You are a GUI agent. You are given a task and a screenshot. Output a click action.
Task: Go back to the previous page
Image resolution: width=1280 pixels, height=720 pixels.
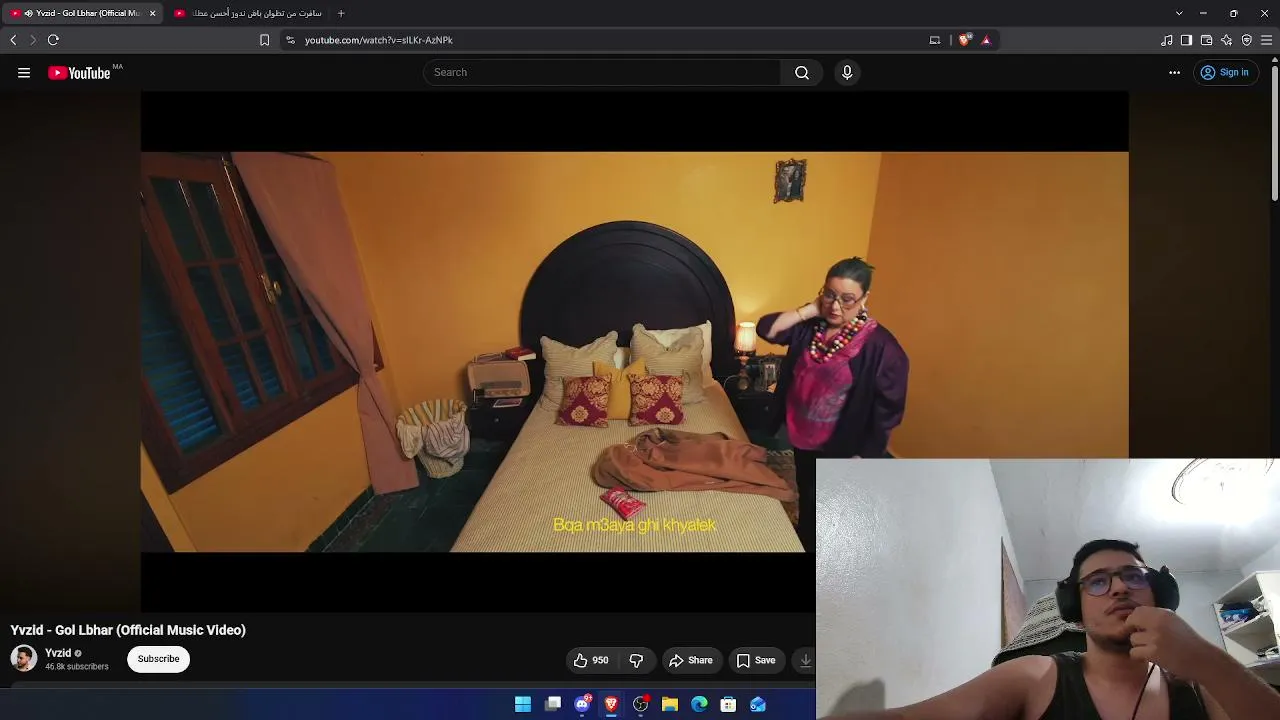(x=13, y=40)
